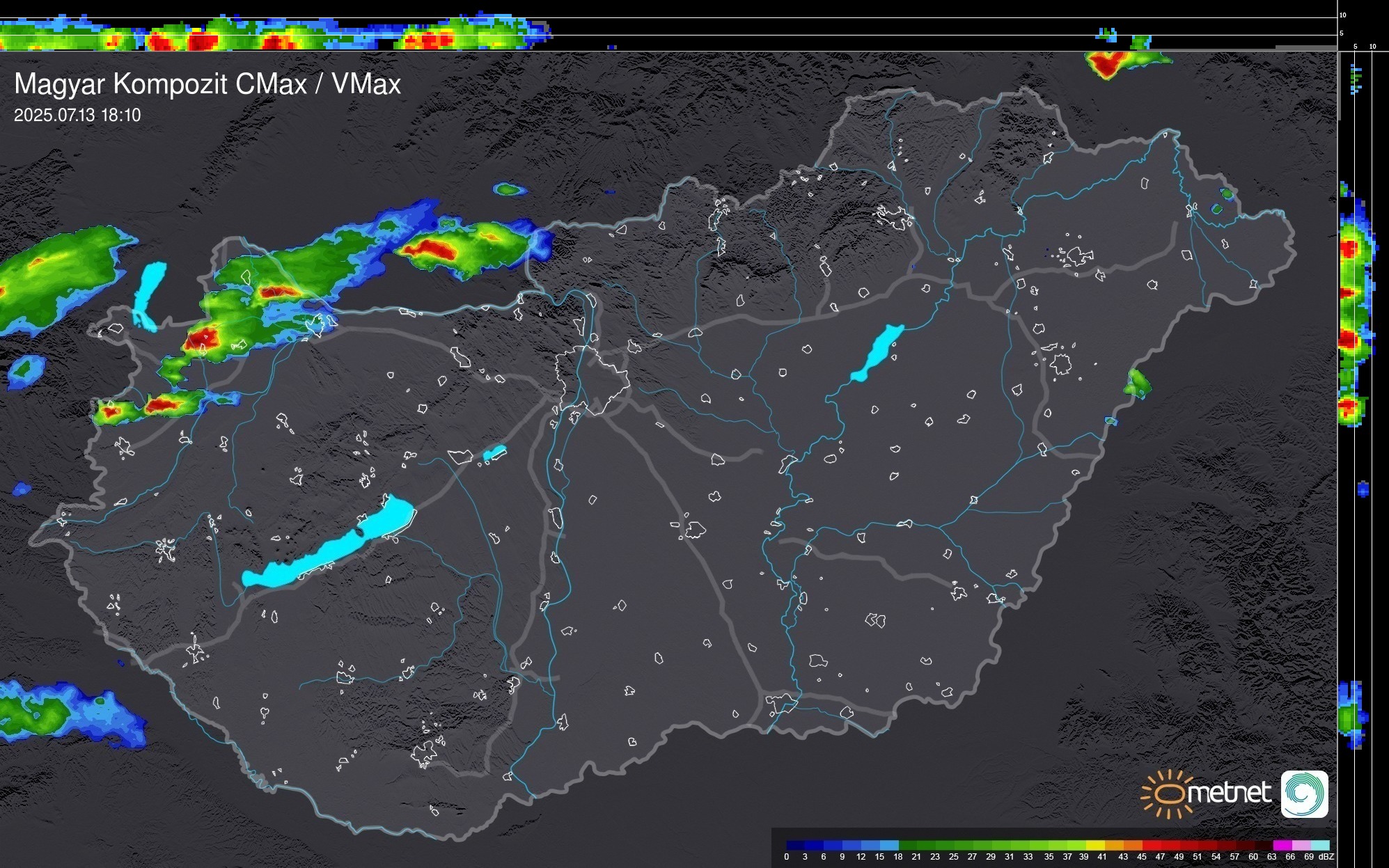Click the yellow 39 dBZ legend swatch
The image size is (1389, 868).
coord(1094,845)
